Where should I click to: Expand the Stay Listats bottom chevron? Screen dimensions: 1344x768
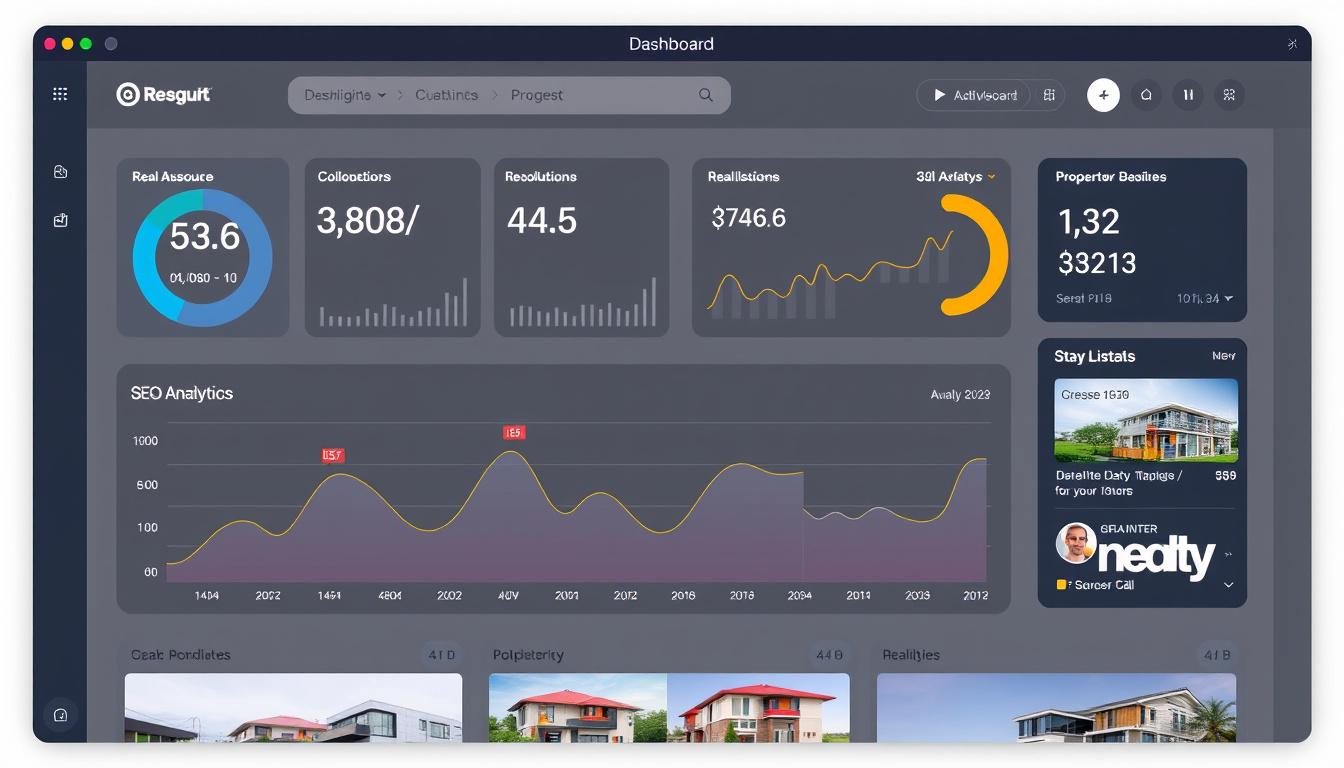[1228, 585]
